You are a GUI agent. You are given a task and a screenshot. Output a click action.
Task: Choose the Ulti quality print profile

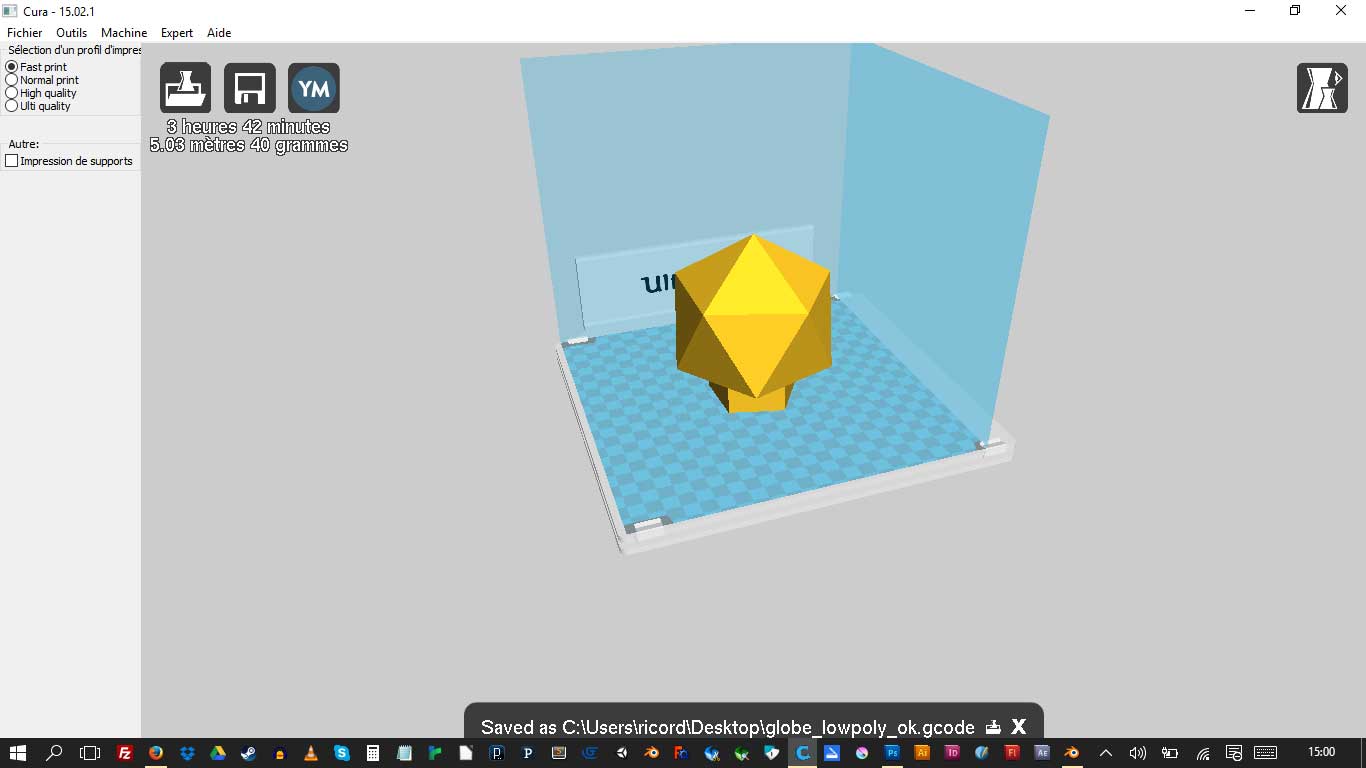coord(12,106)
